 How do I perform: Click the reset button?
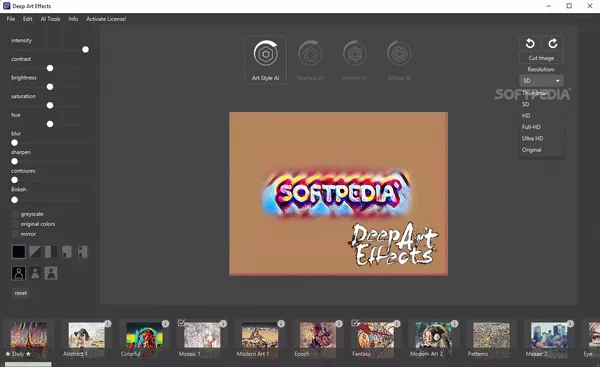point(21,293)
